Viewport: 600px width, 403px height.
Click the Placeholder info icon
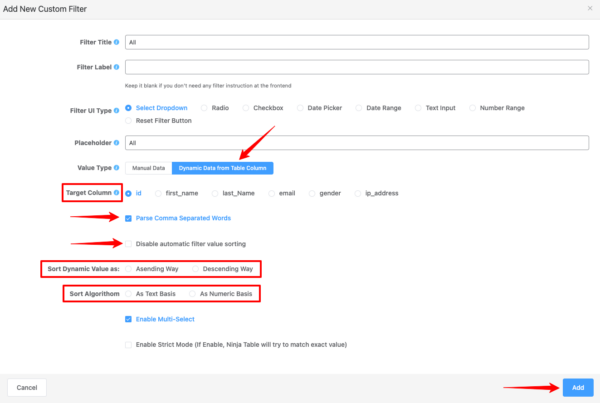pyautogui.click(x=116, y=143)
